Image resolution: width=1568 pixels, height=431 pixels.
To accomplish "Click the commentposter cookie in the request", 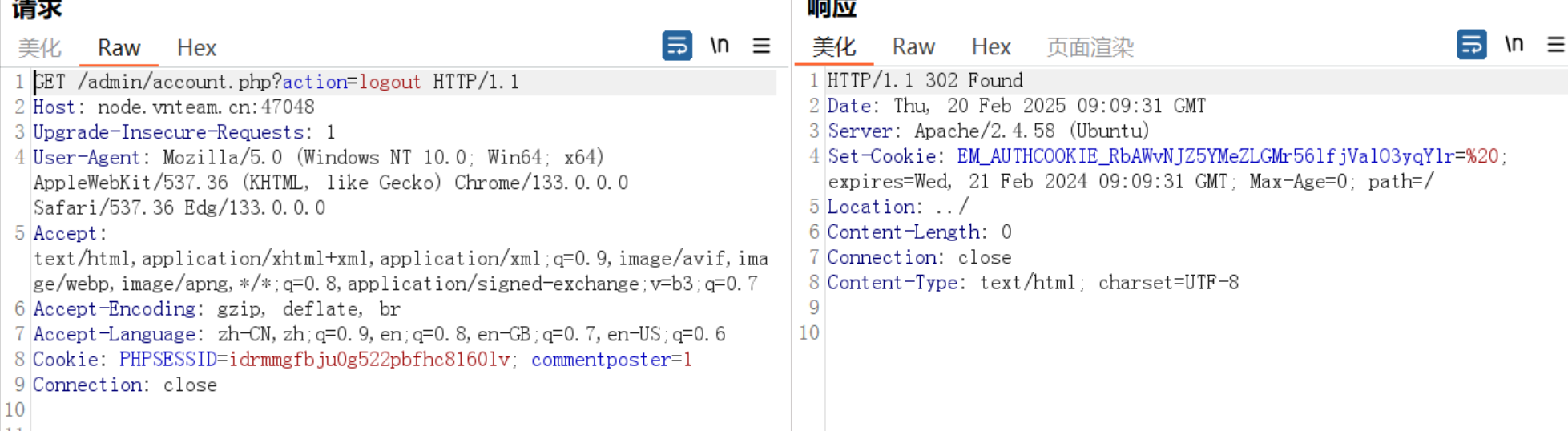I will [601, 360].
